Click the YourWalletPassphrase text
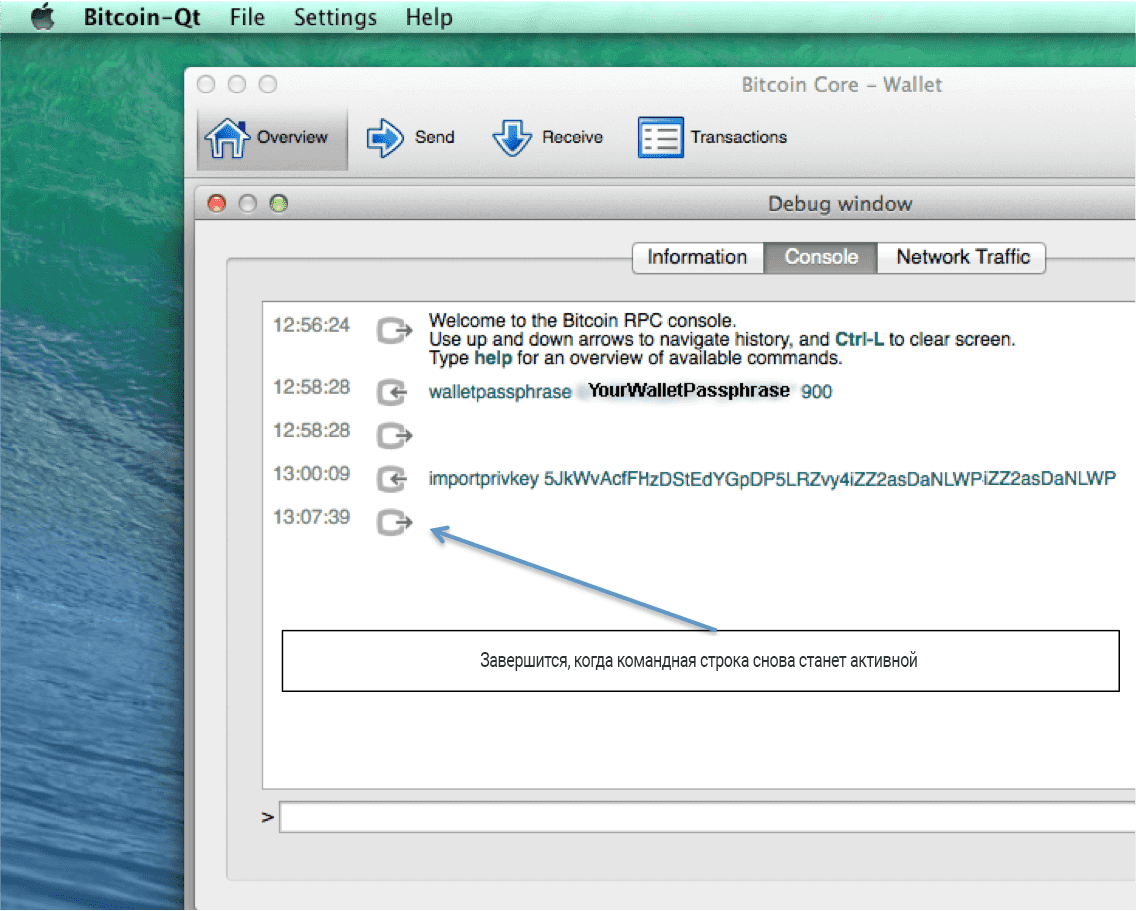The width and height of the screenshot is (1136, 911). pyautogui.click(x=688, y=391)
